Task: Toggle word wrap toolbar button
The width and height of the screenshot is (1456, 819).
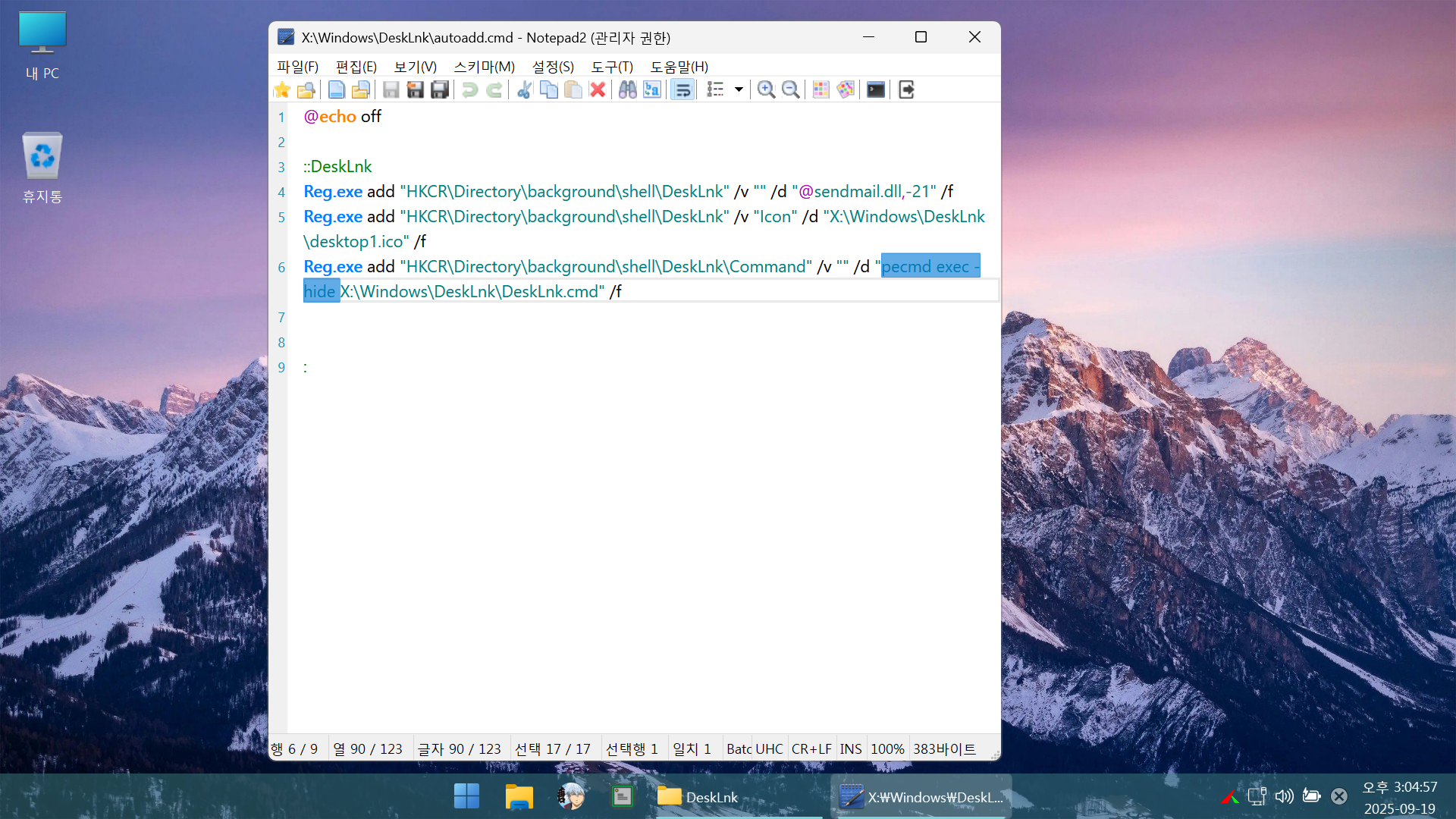Action: point(682,89)
